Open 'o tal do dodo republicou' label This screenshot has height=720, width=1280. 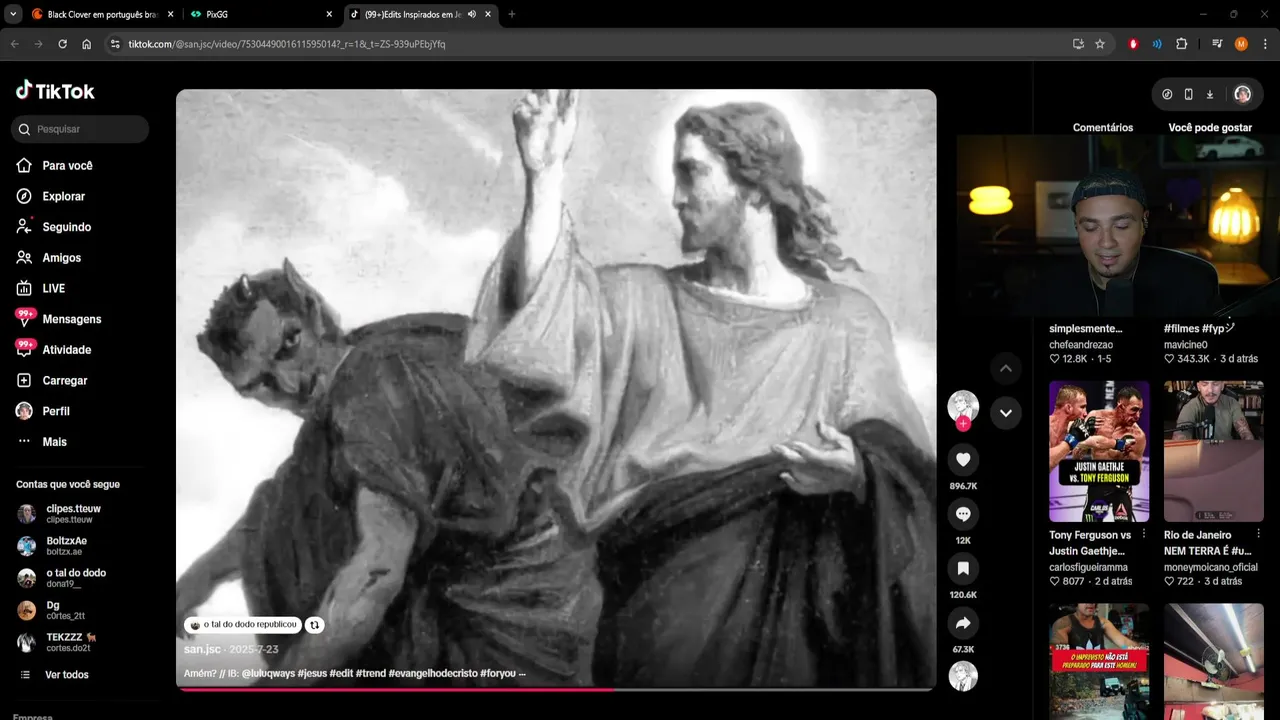pyautogui.click(x=243, y=625)
